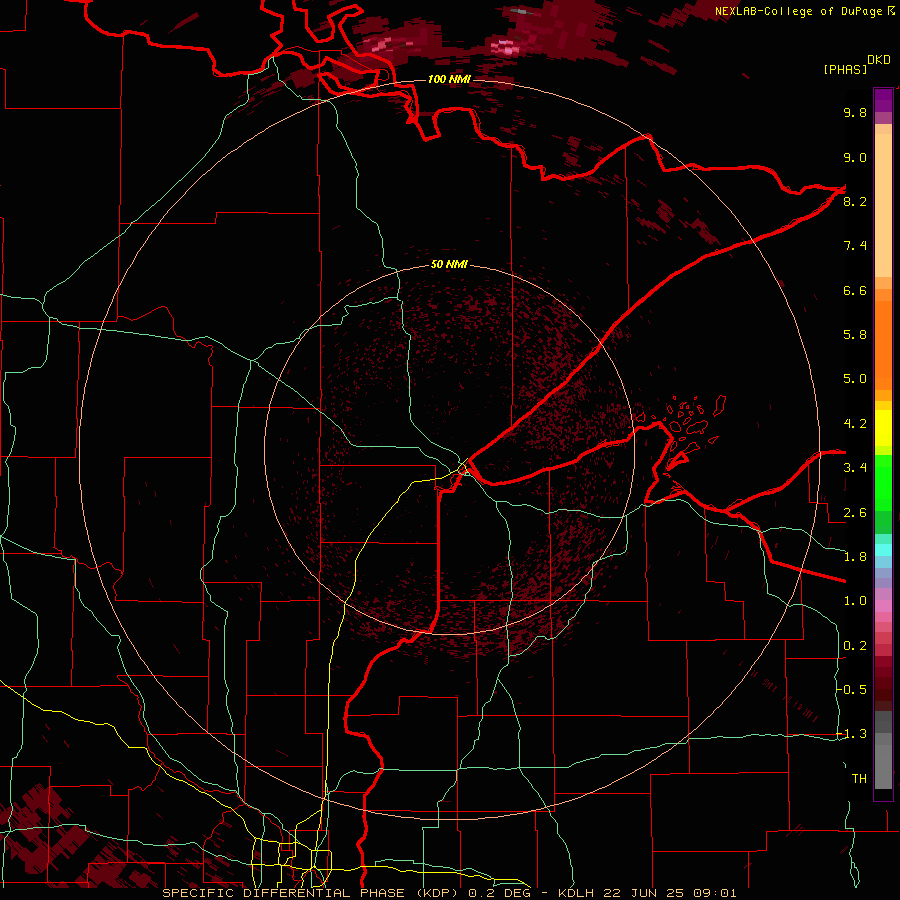Click the 50 NMI range ring label
This screenshot has height=900, width=900.
click(449, 264)
